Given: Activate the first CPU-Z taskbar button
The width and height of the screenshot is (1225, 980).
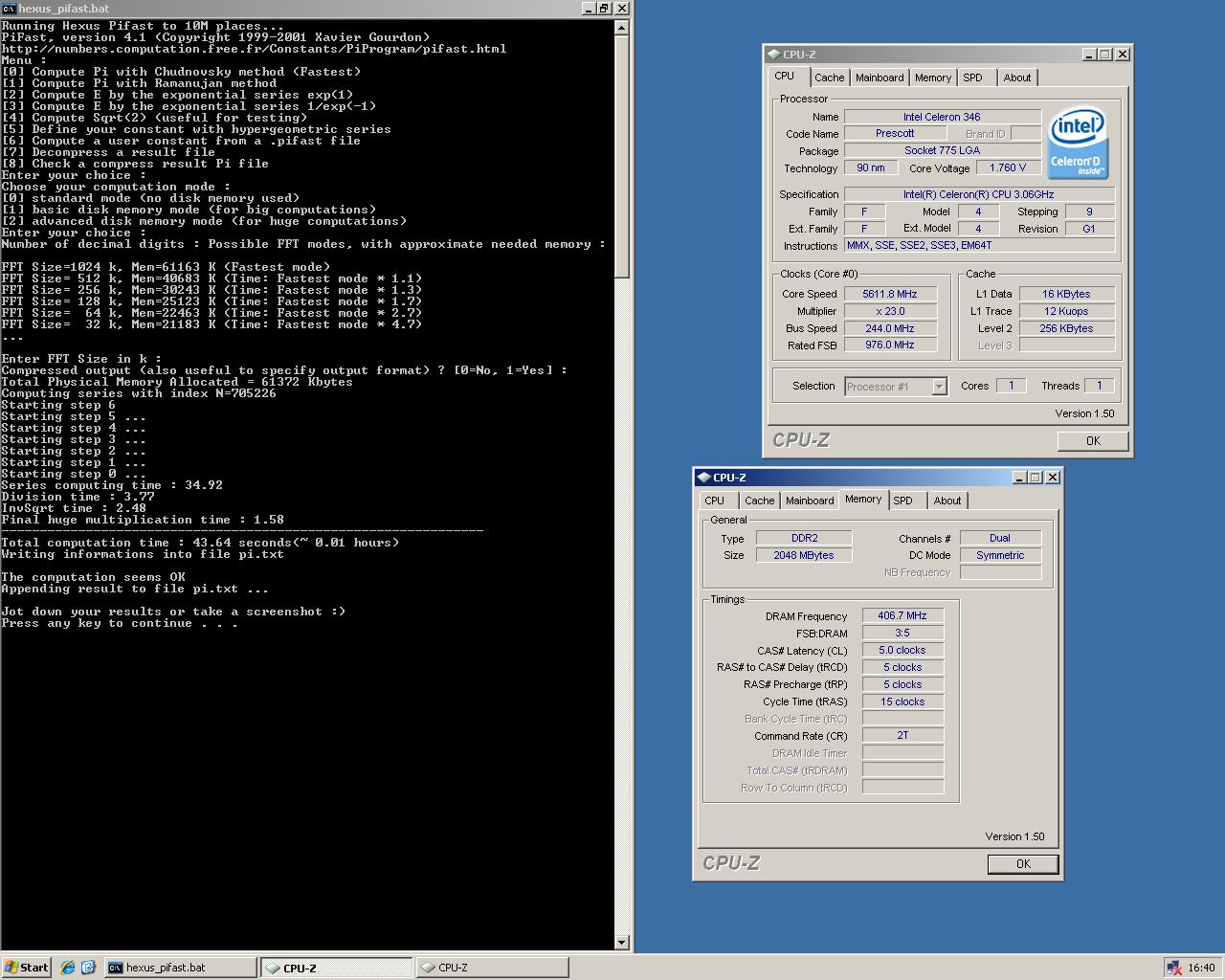Looking at the screenshot, I should pyautogui.click(x=337, y=968).
